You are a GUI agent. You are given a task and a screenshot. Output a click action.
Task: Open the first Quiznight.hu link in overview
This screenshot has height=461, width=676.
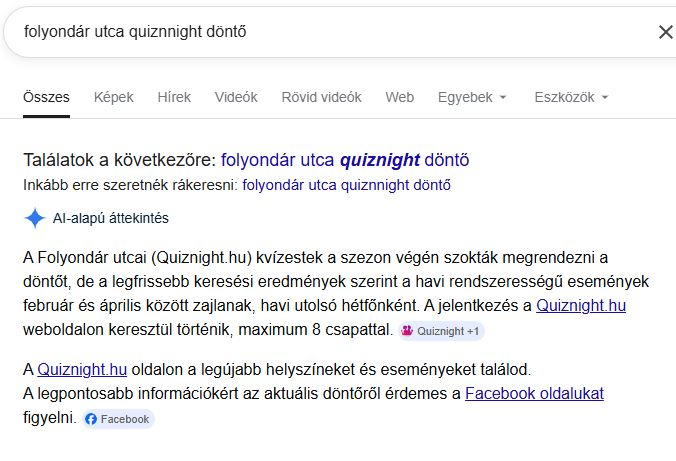581,305
